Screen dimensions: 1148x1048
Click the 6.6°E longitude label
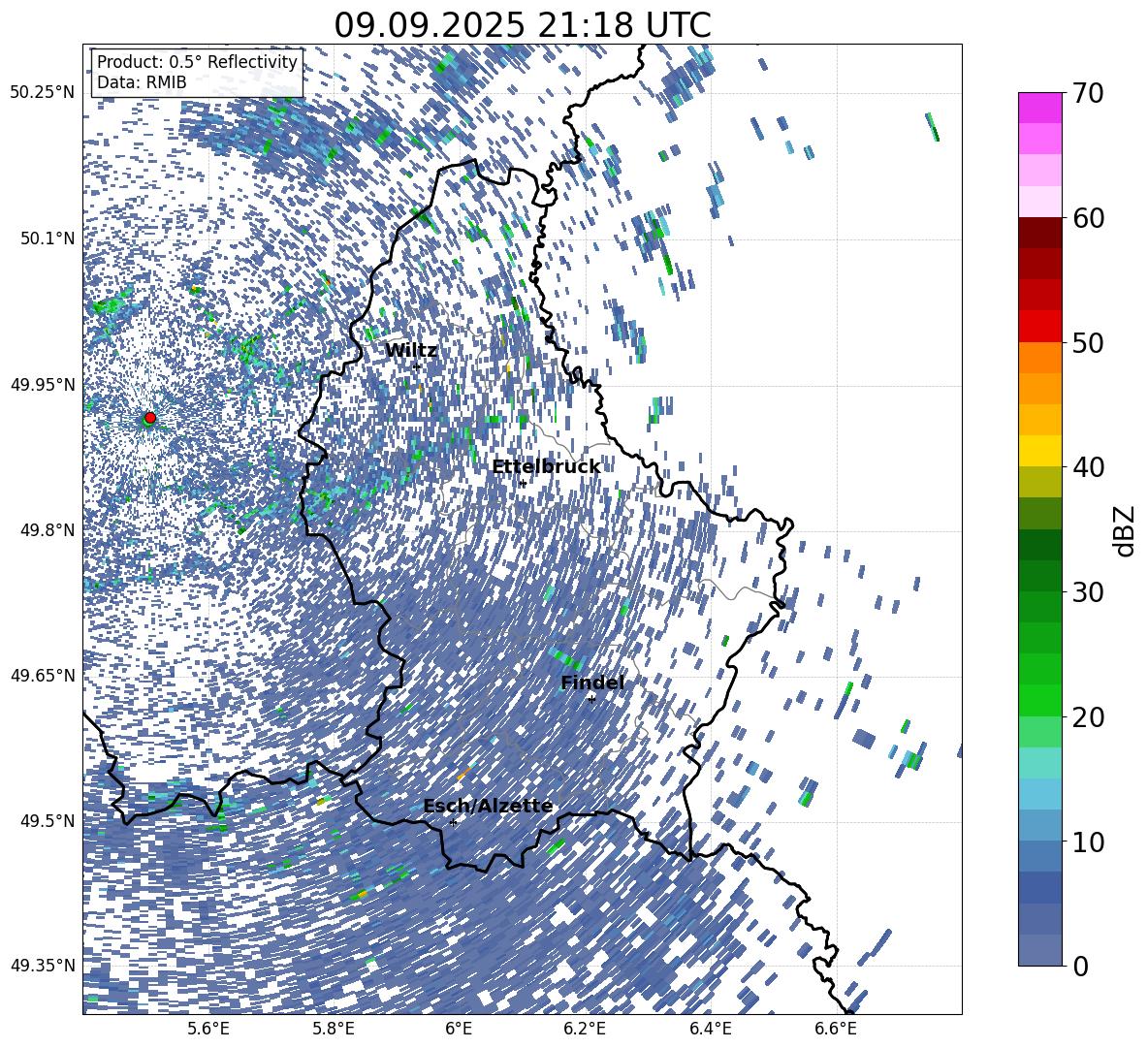point(836,1029)
